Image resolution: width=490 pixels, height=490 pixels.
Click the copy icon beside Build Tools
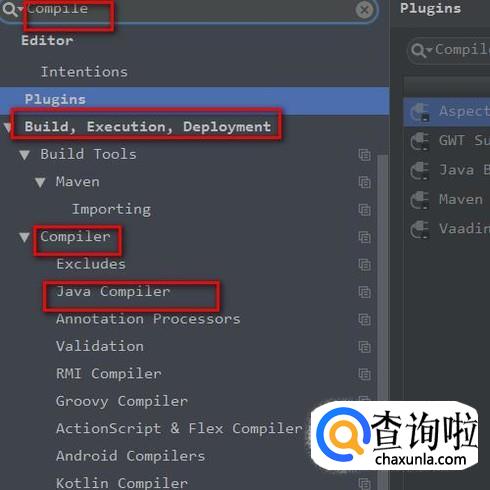tap(364, 155)
